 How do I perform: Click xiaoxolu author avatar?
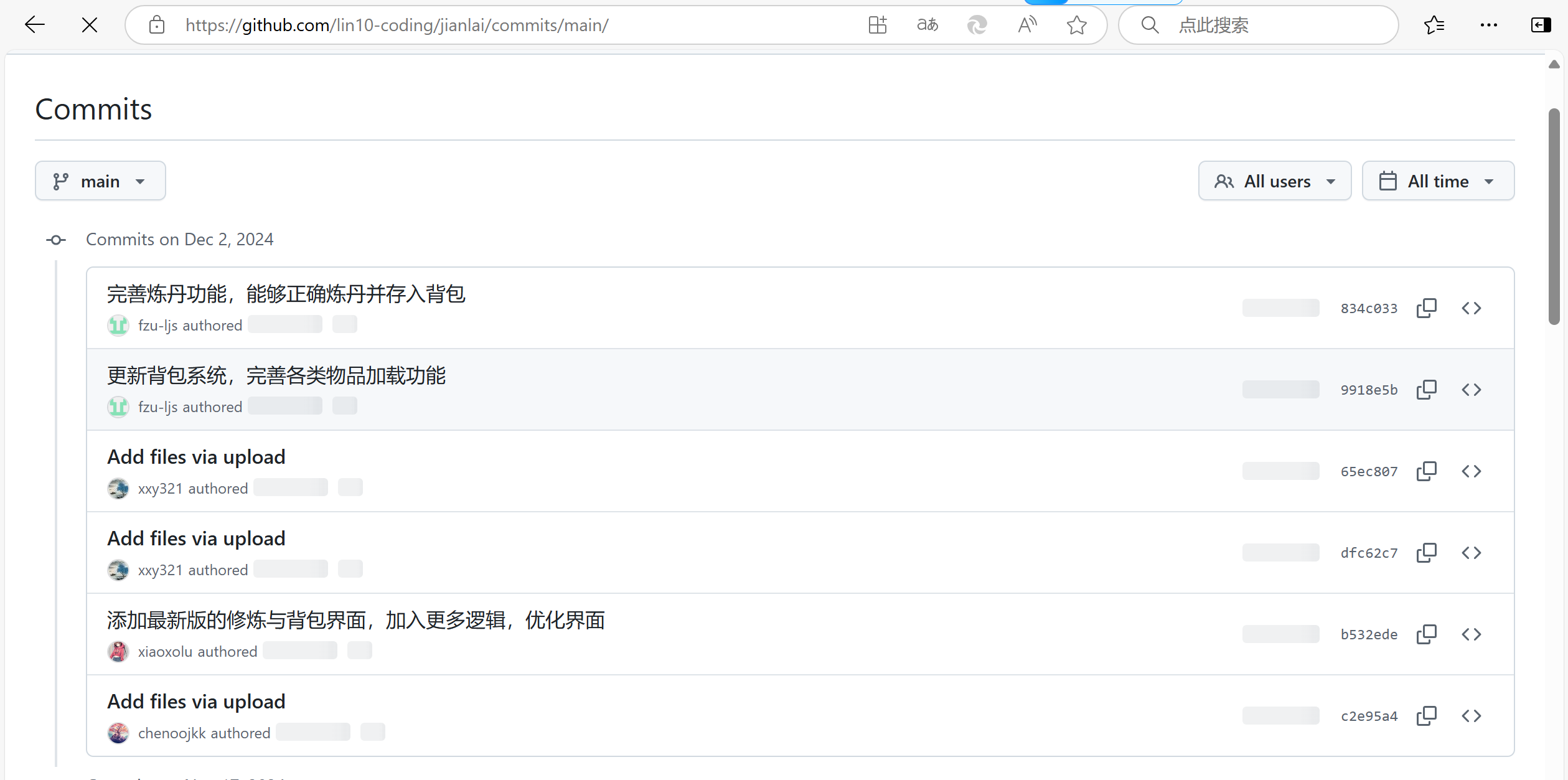[x=118, y=652]
